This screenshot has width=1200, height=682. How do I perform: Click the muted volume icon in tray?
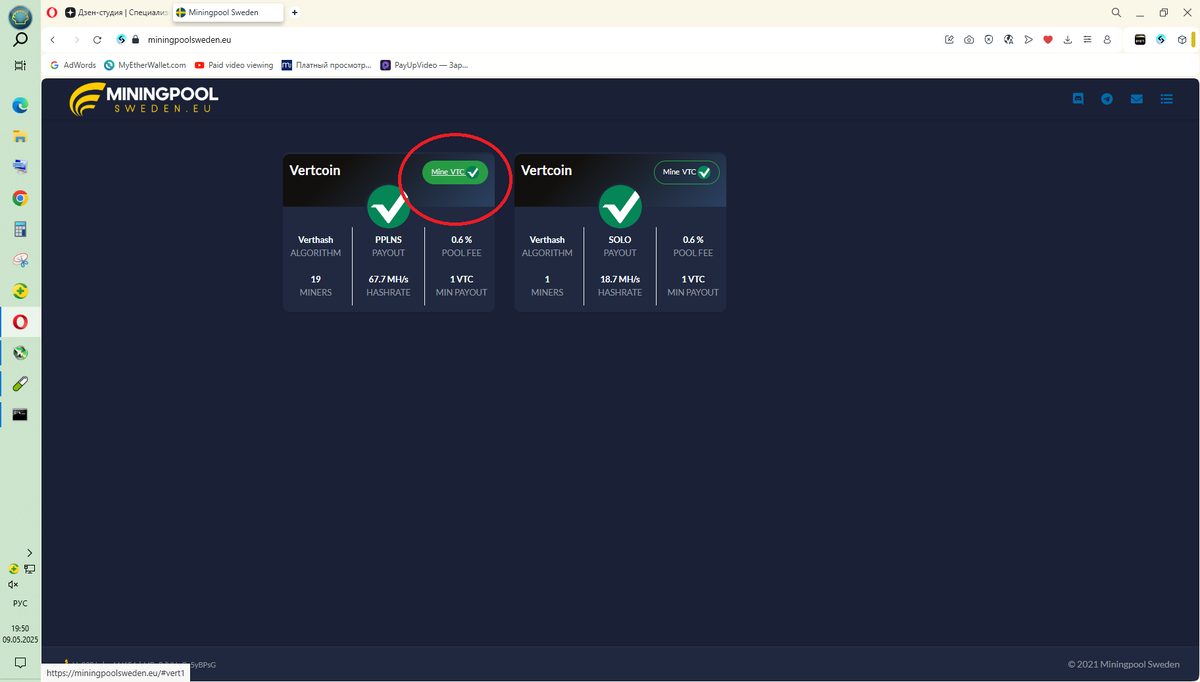13,584
